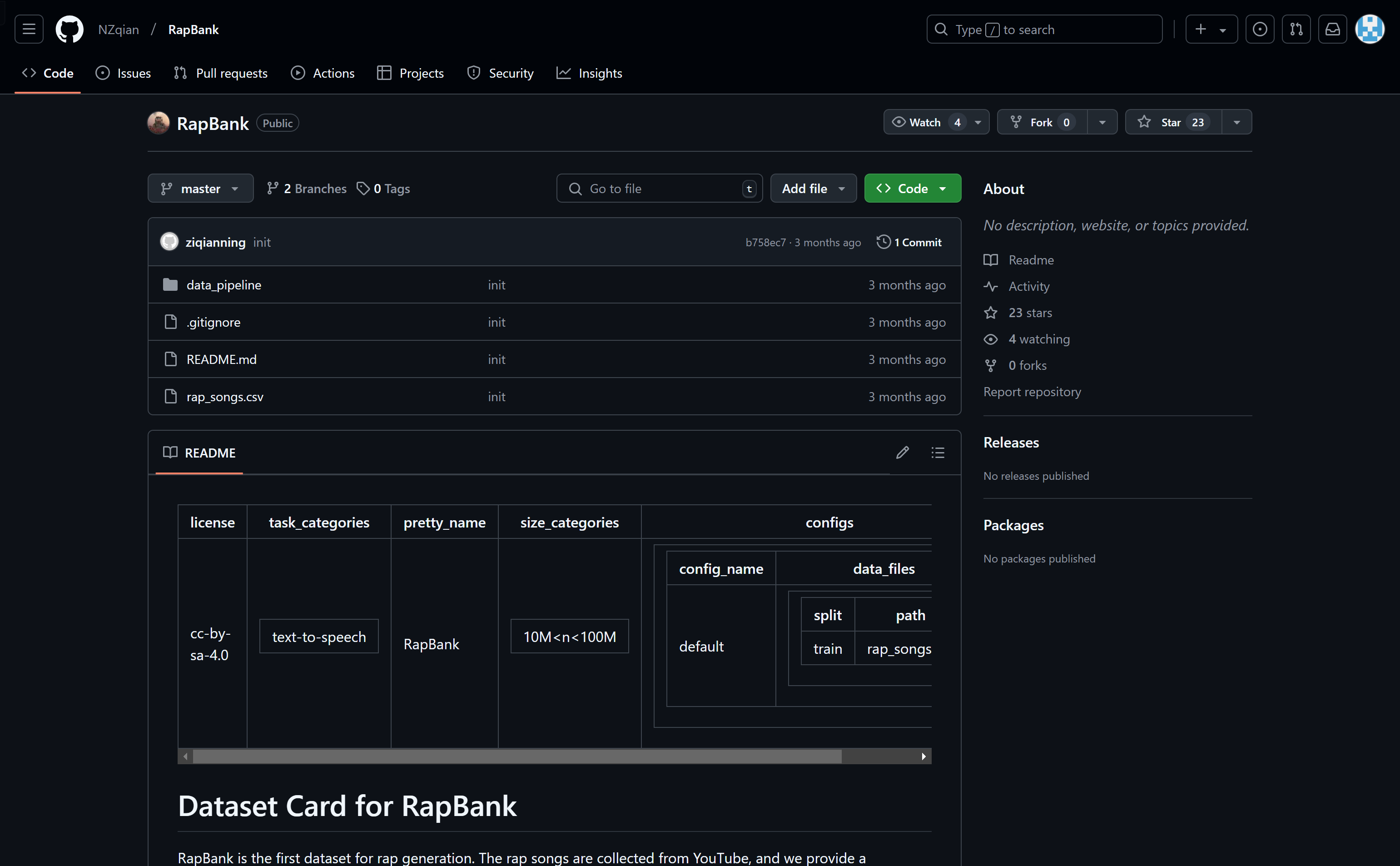Click the RapBank owner avatar image
This screenshot has height=866, width=1400.
[159, 123]
